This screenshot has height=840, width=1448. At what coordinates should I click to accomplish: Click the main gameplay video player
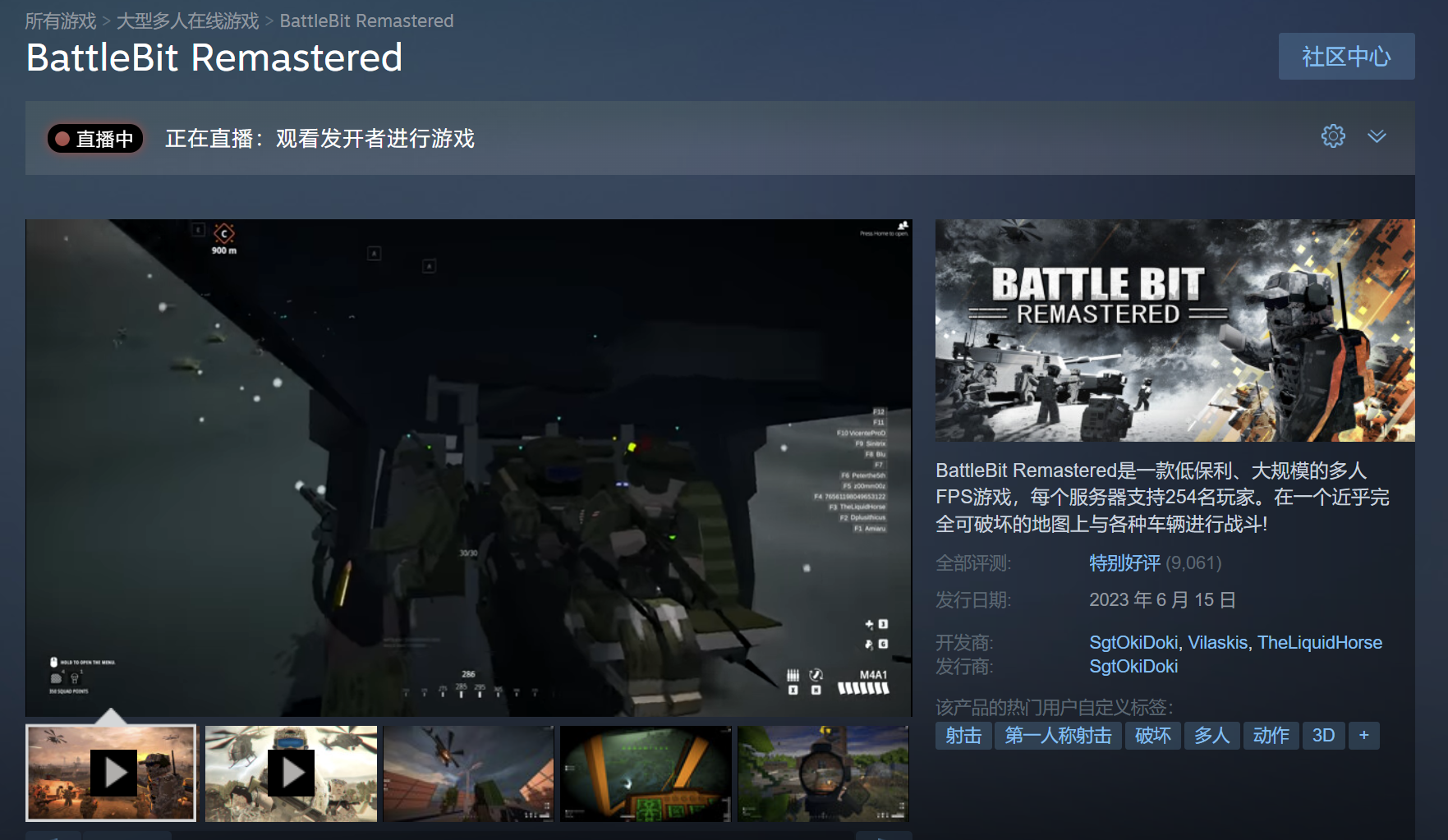pyautogui.click(x=468, y=467)
